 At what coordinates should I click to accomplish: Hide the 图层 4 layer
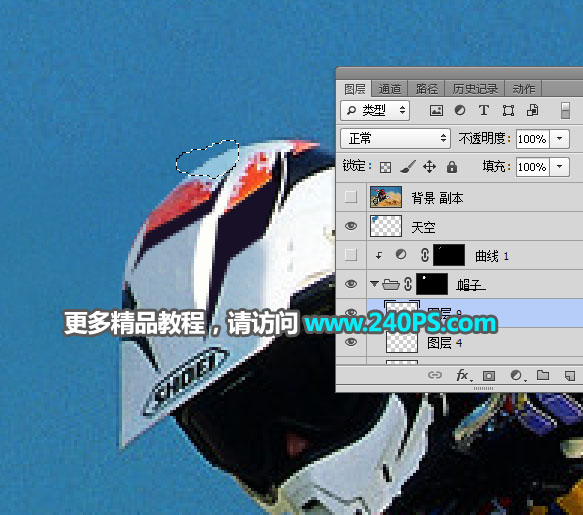351,342
